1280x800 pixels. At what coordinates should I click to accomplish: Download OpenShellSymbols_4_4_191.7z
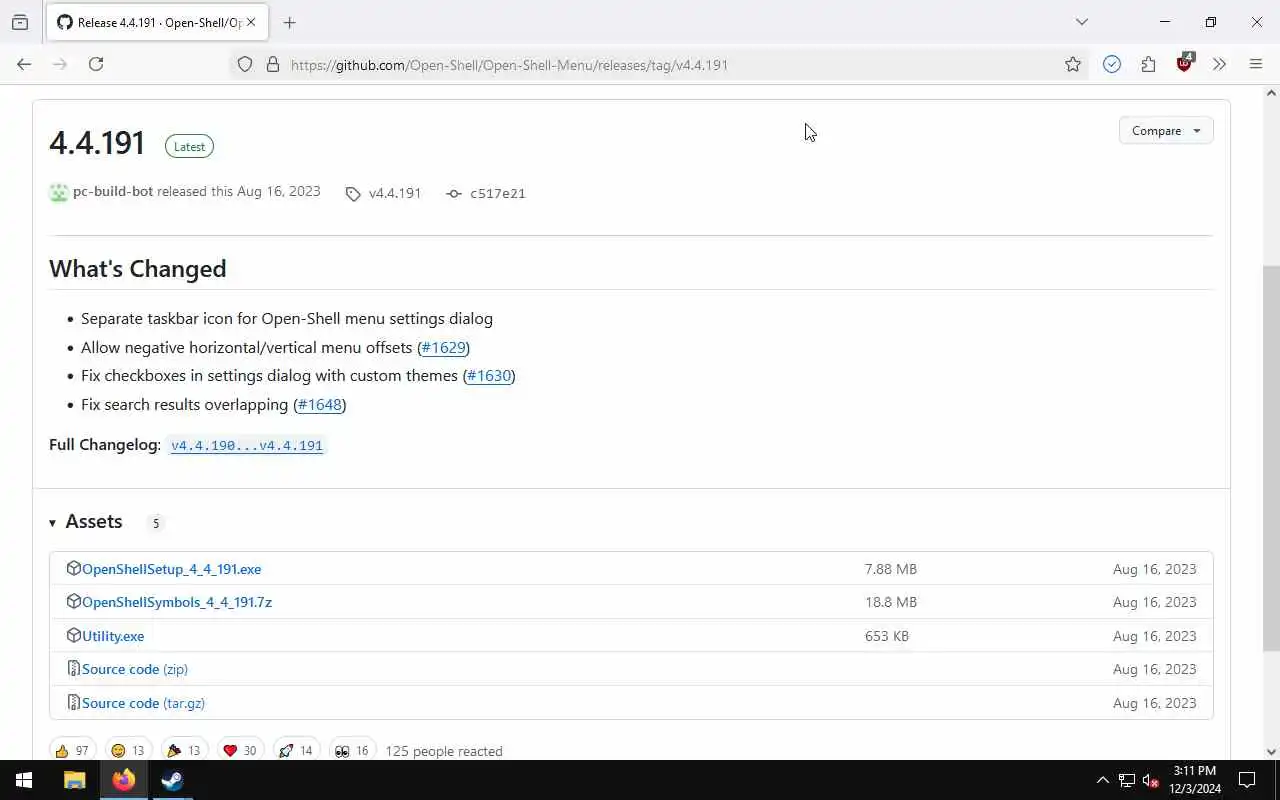coord(177,602)
